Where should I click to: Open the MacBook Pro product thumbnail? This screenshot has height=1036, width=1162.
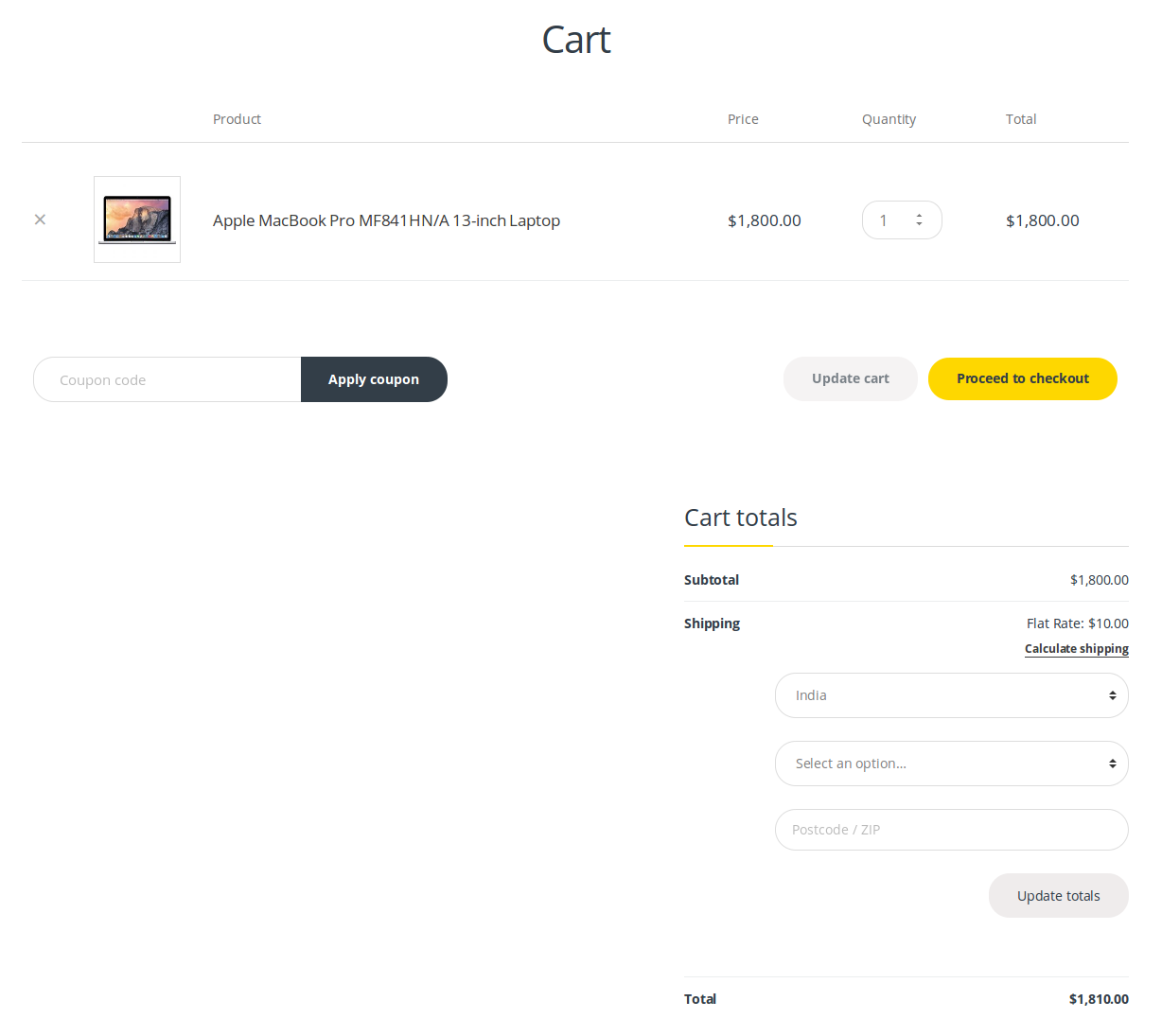tap(137, 219)
